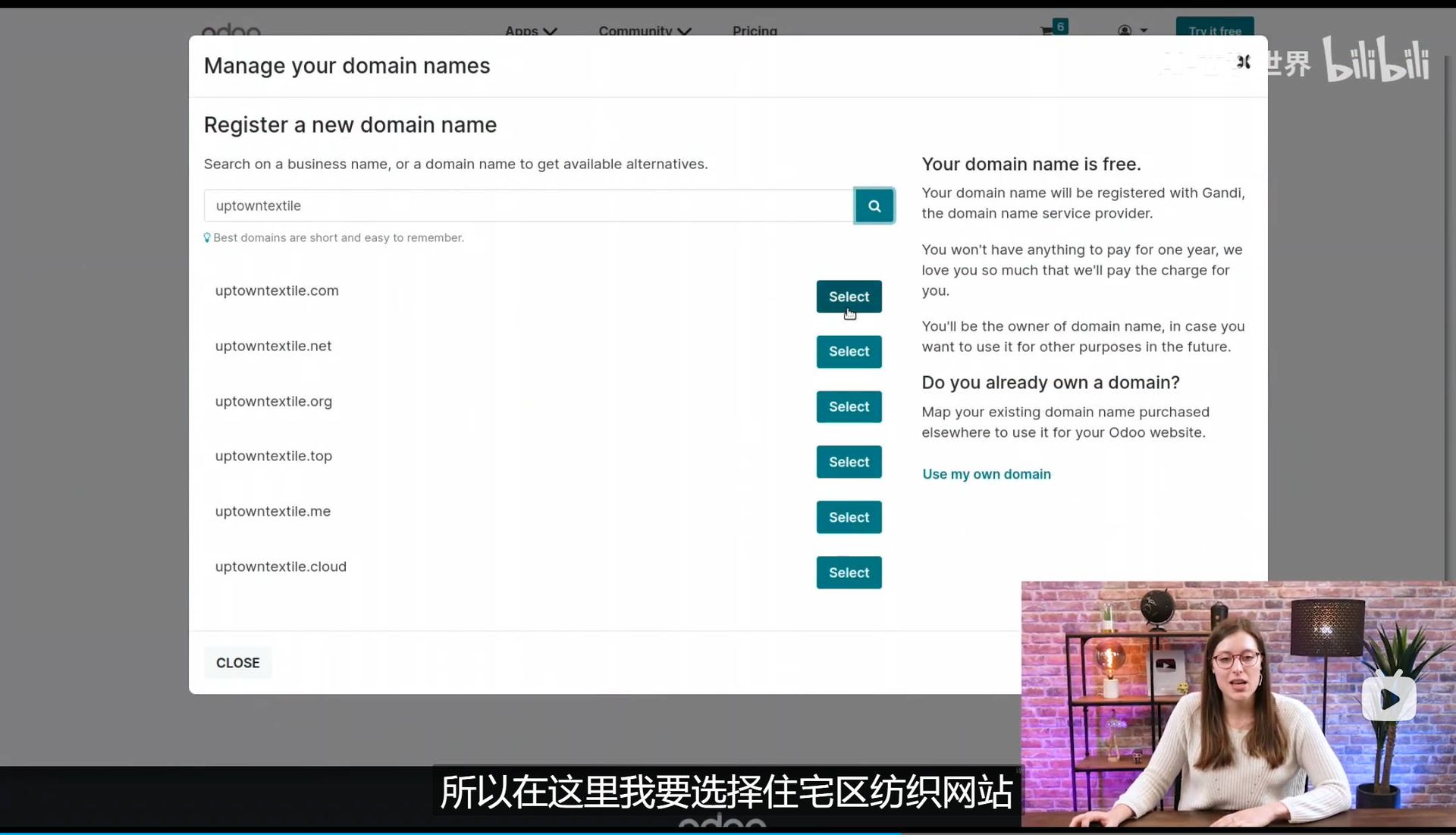Click the presenter webcam thumbnail

[1238, 704]
